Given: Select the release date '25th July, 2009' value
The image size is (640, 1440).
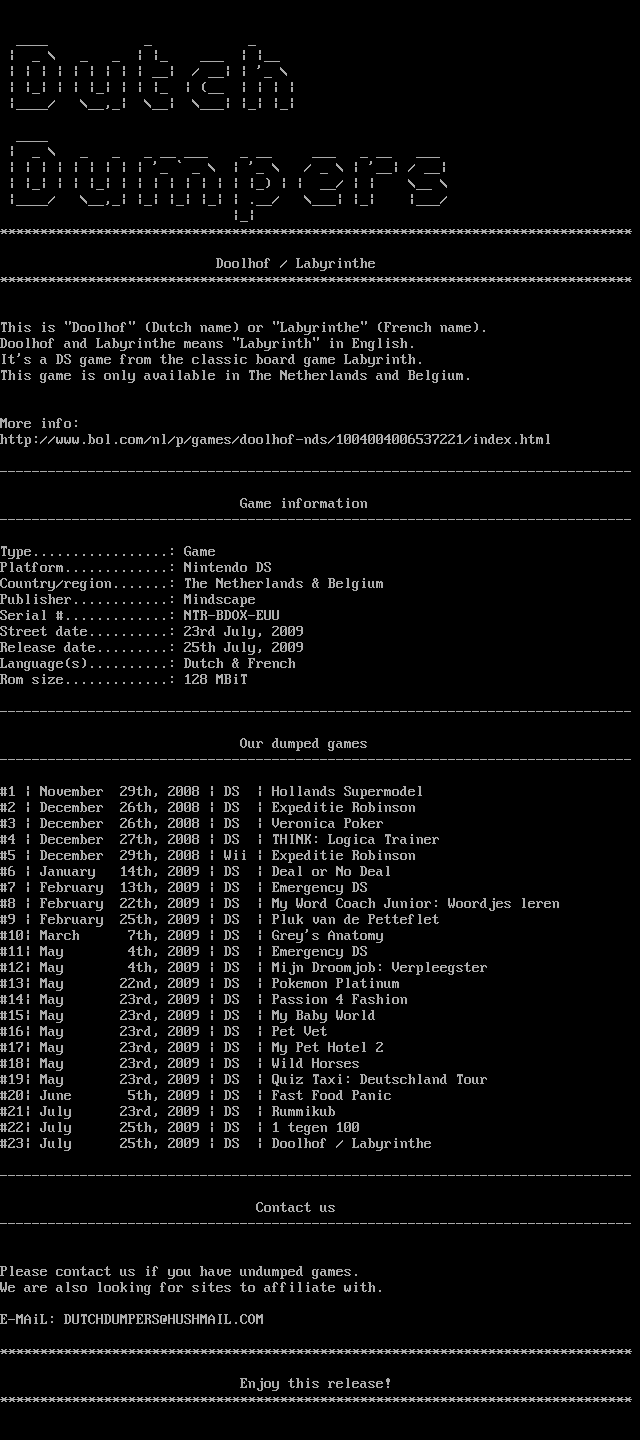Looking at the screenshot, I should 244,648.
